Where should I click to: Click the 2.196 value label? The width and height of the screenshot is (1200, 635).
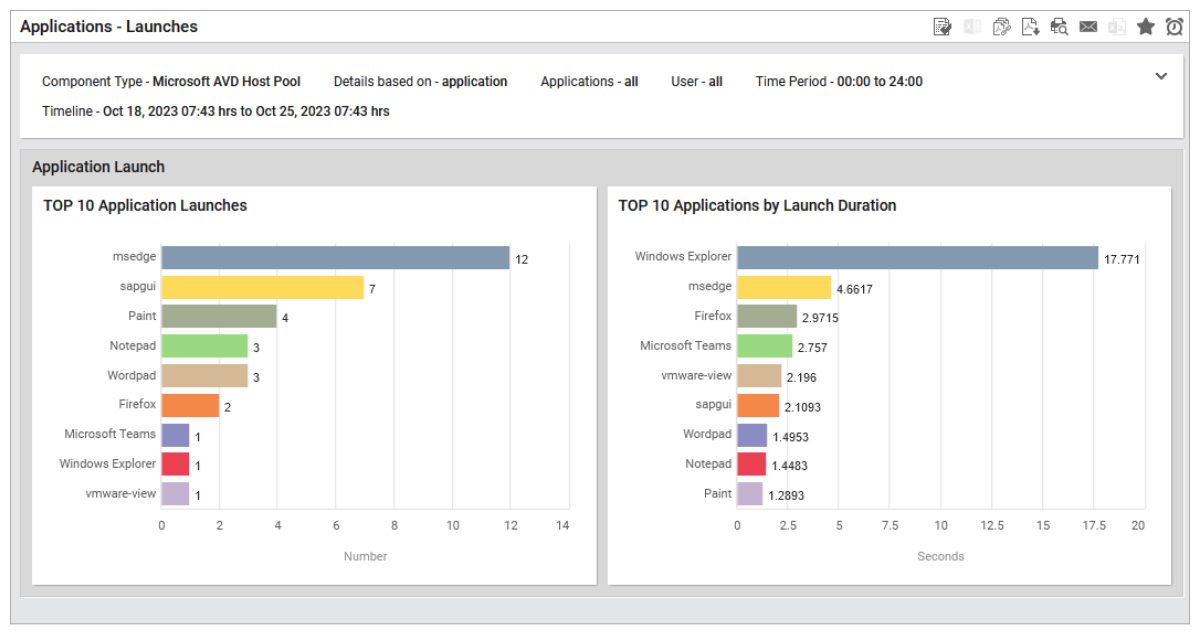[802, 378]
